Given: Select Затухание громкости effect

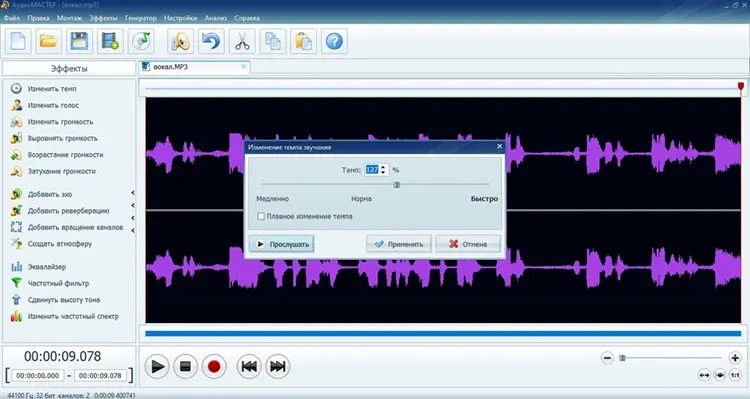Looking at the screenshot, I should [54, 171].
